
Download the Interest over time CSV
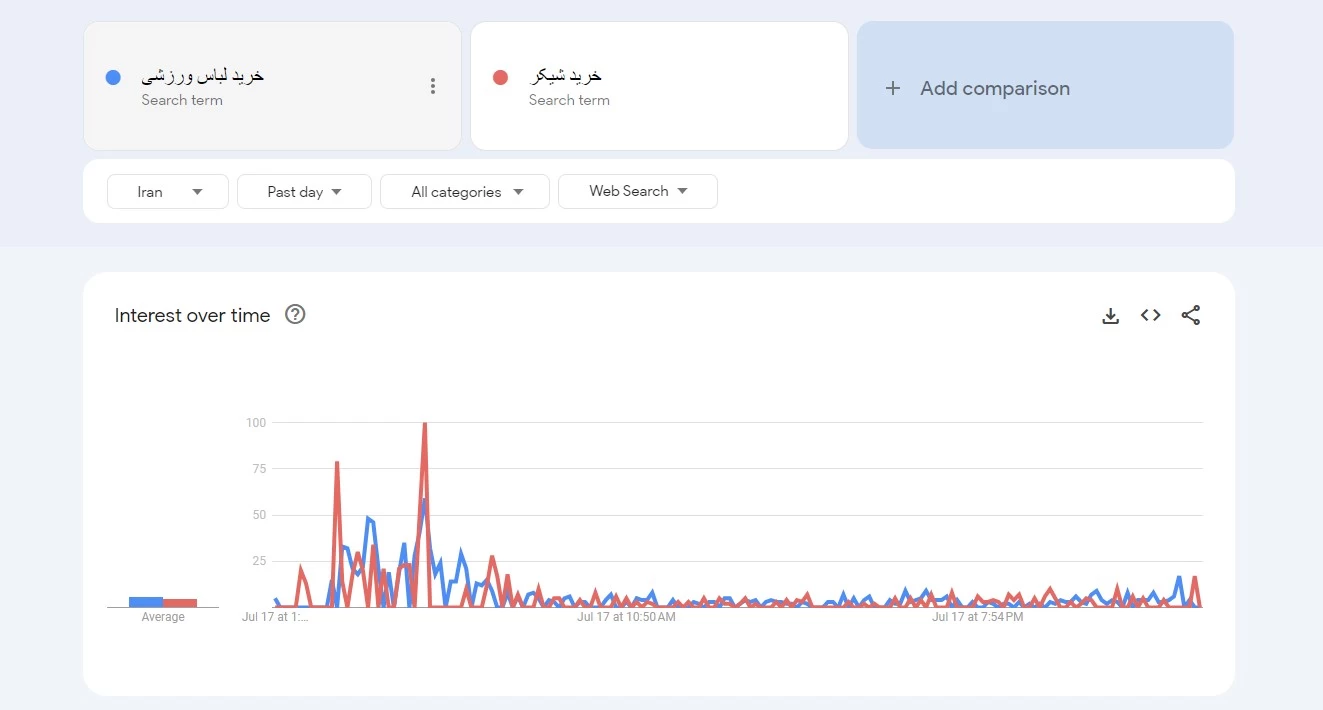point(1110,316)
